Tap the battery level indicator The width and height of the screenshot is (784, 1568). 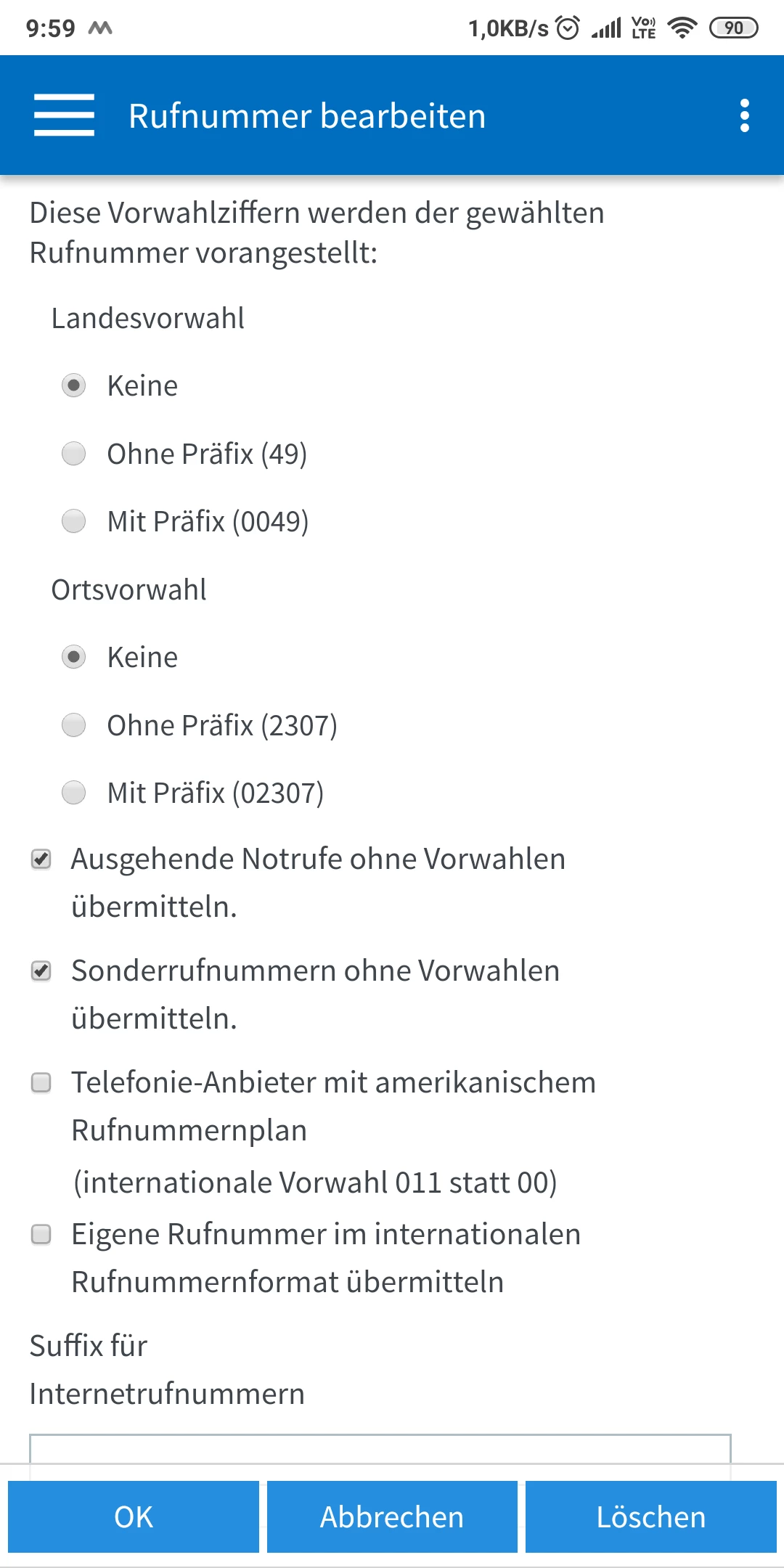coord(733,28)
